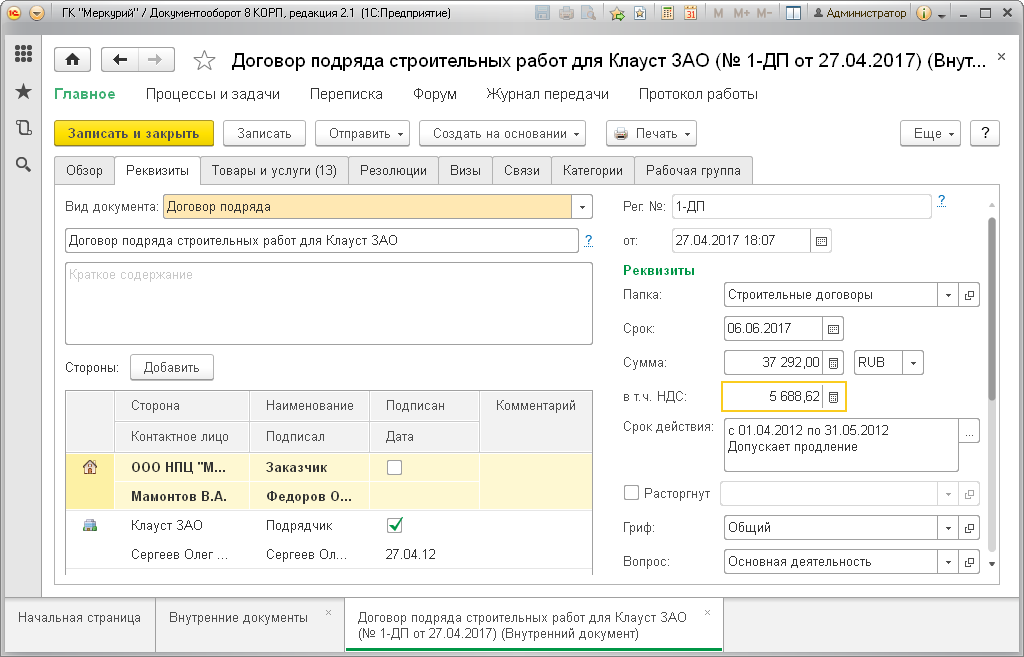
Task: Click Добавить to add a party
Action: (172, 367)
